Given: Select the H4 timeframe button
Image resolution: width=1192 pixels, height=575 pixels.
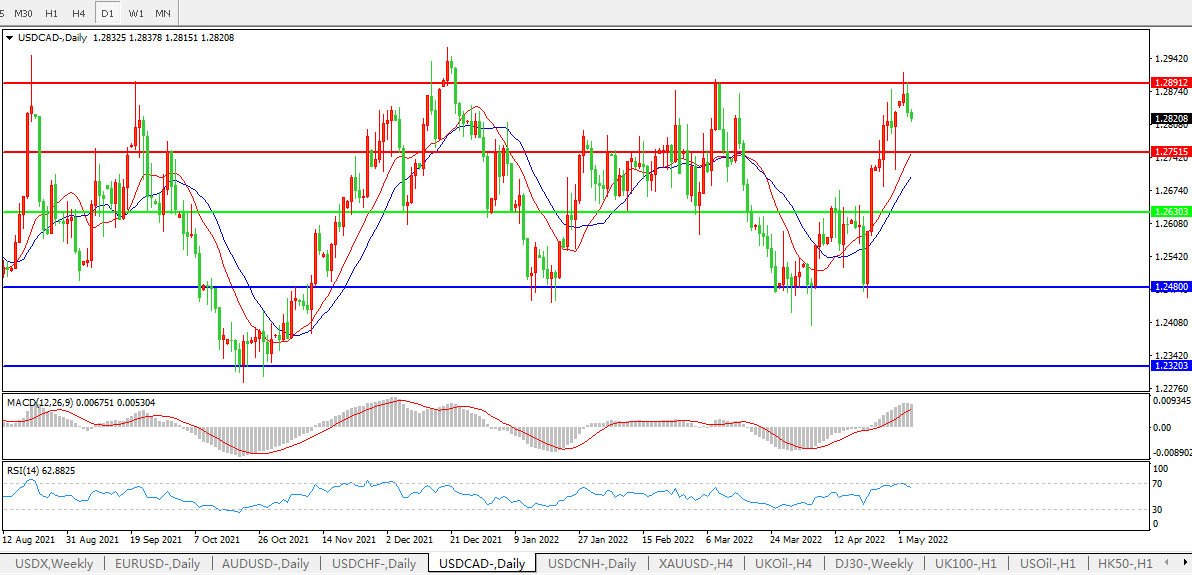Looking at the screenshot, I should [x=79, y=13].
